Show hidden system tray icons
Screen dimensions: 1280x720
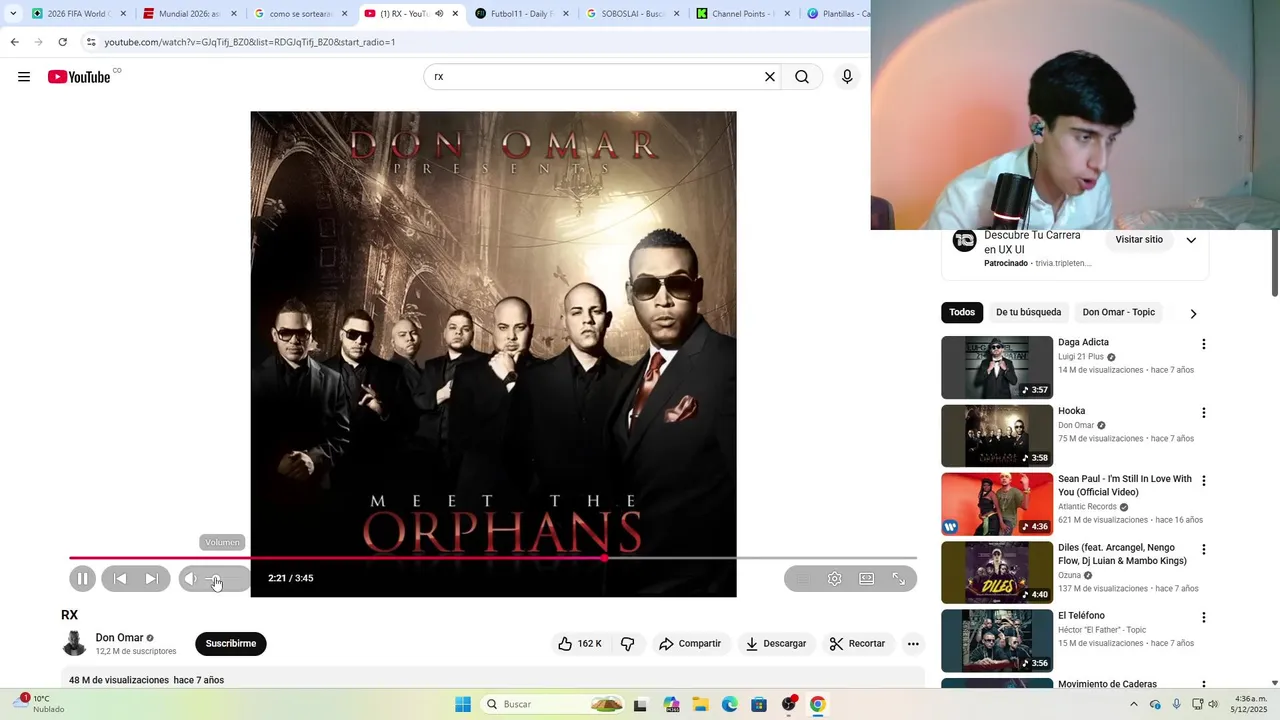pos(1133,704)
